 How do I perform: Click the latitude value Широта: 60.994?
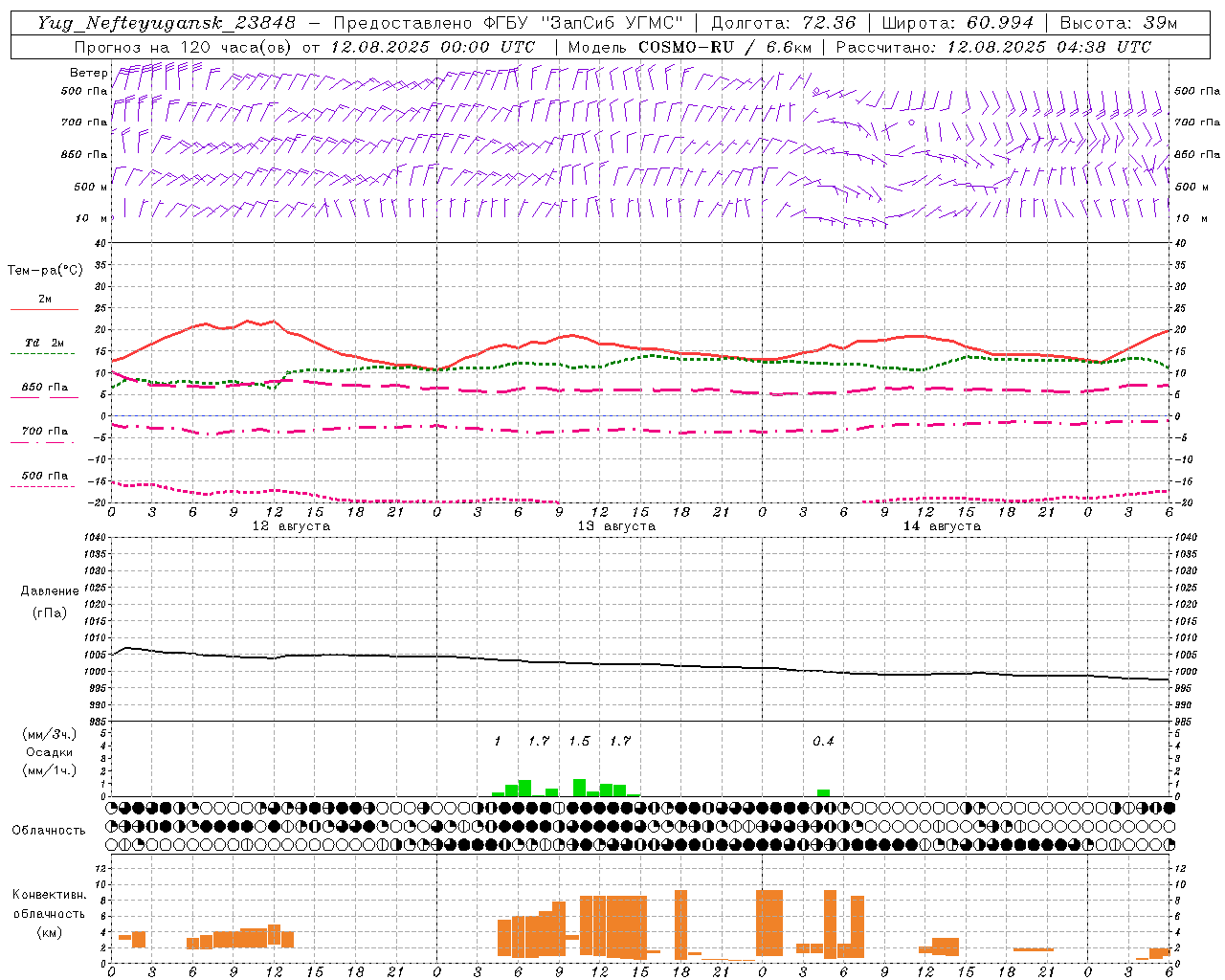(957, 23)
